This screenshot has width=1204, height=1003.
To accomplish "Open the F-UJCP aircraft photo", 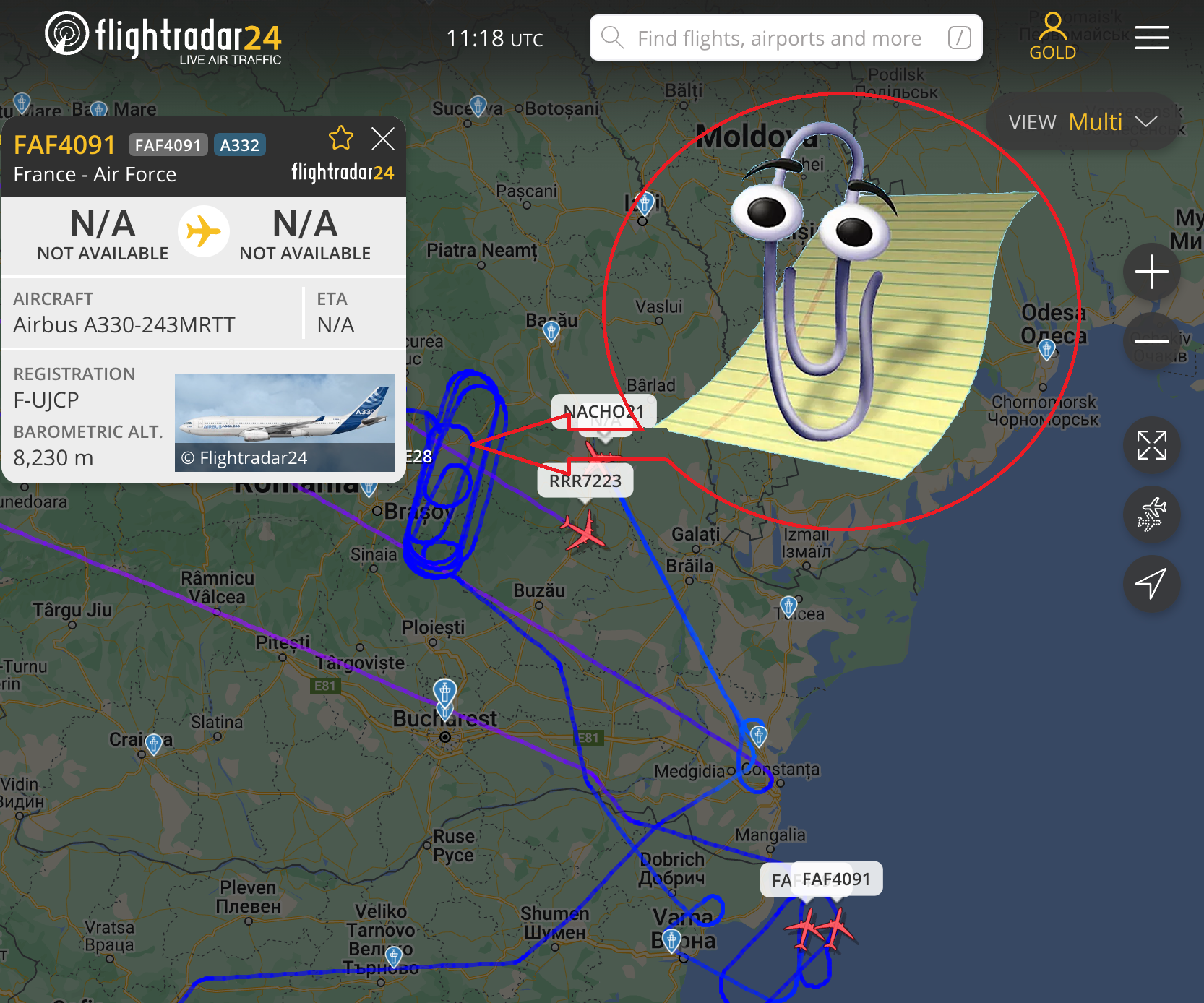I will [284, 422].
